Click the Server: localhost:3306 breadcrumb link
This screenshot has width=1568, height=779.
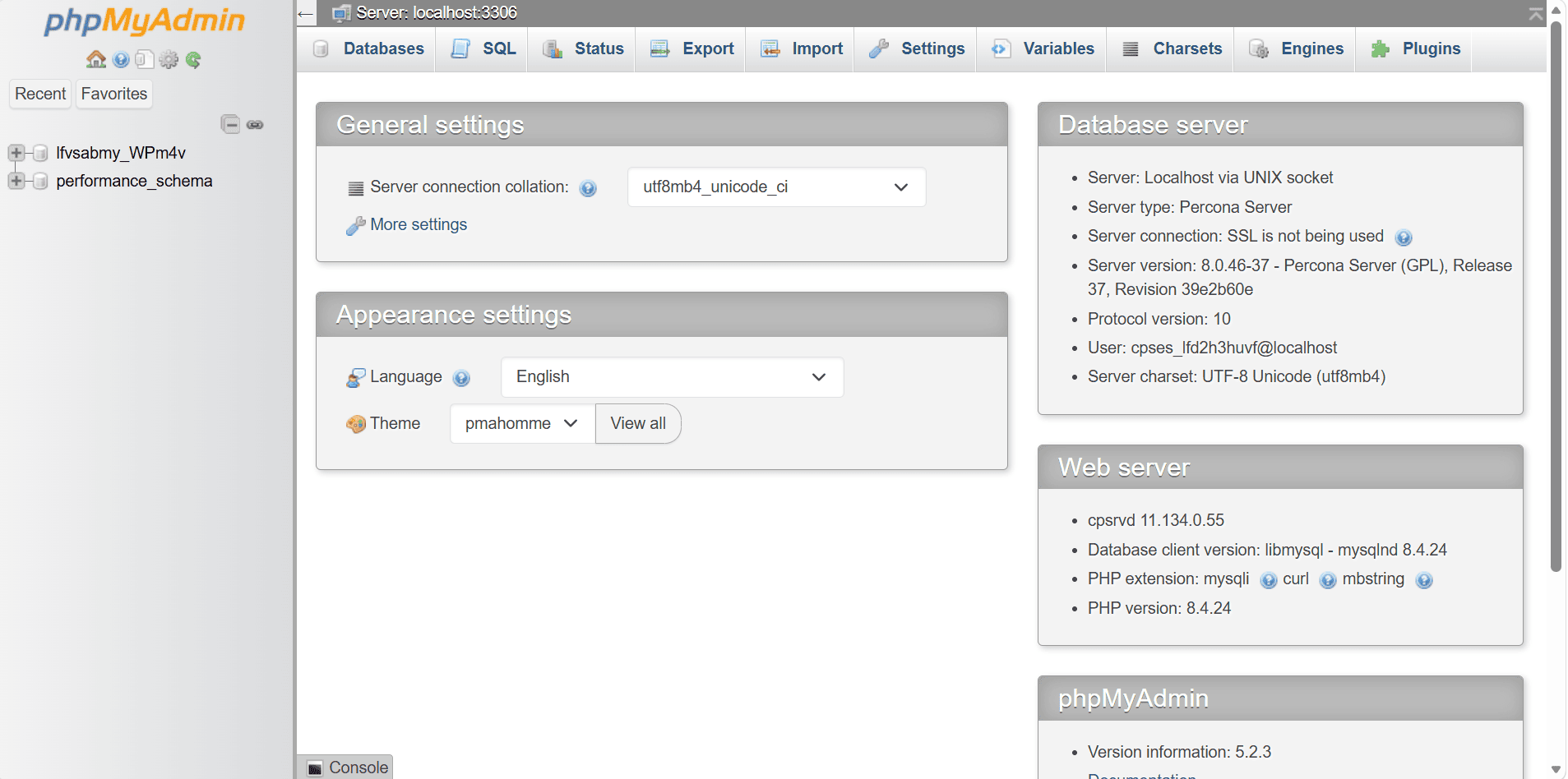click(436, 13)
